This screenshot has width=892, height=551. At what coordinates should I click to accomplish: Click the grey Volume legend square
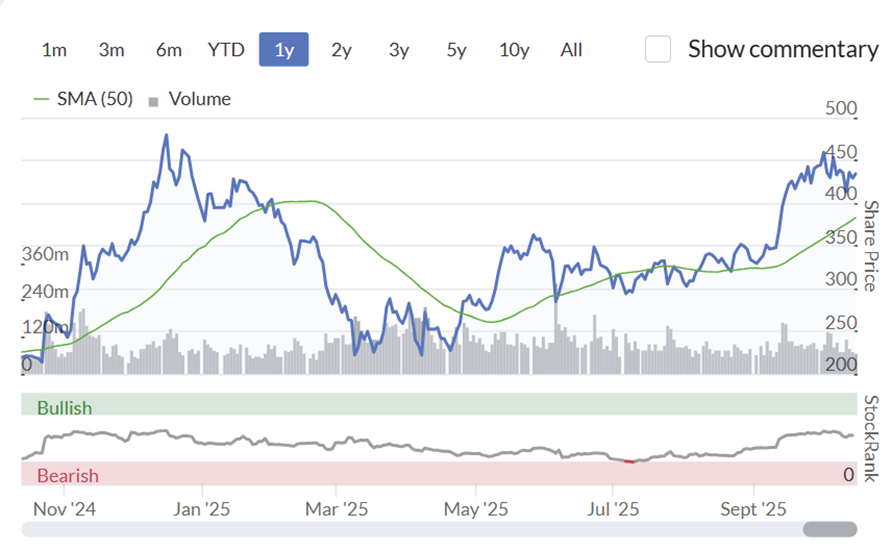point(153,102)
